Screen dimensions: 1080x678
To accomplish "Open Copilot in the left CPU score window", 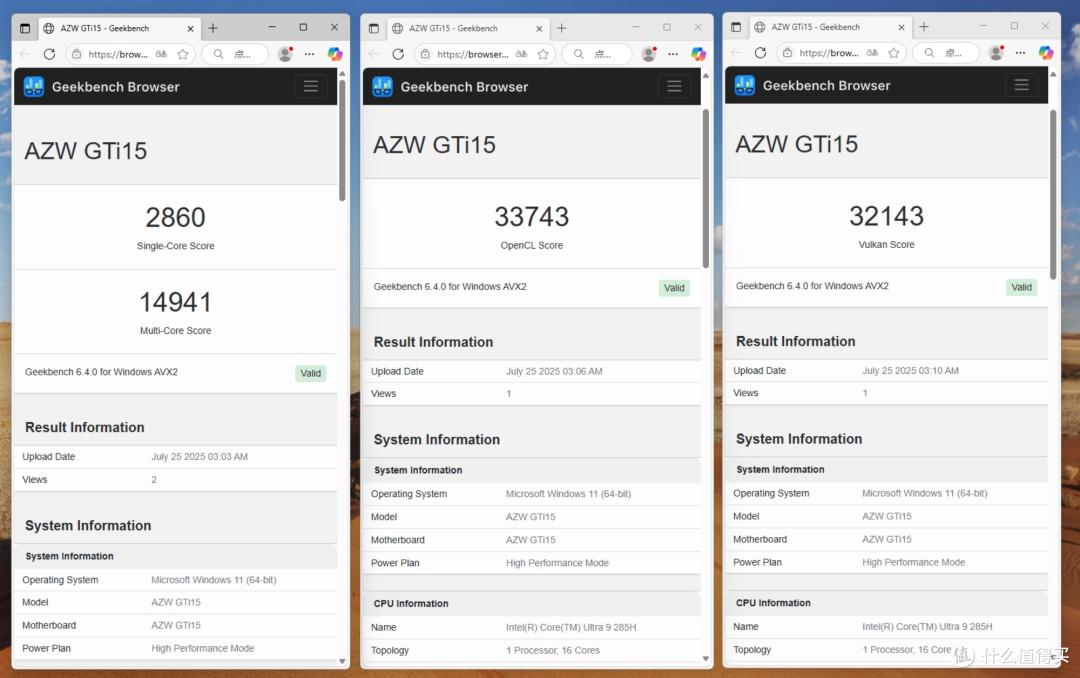I will click(x=335, y=54).
